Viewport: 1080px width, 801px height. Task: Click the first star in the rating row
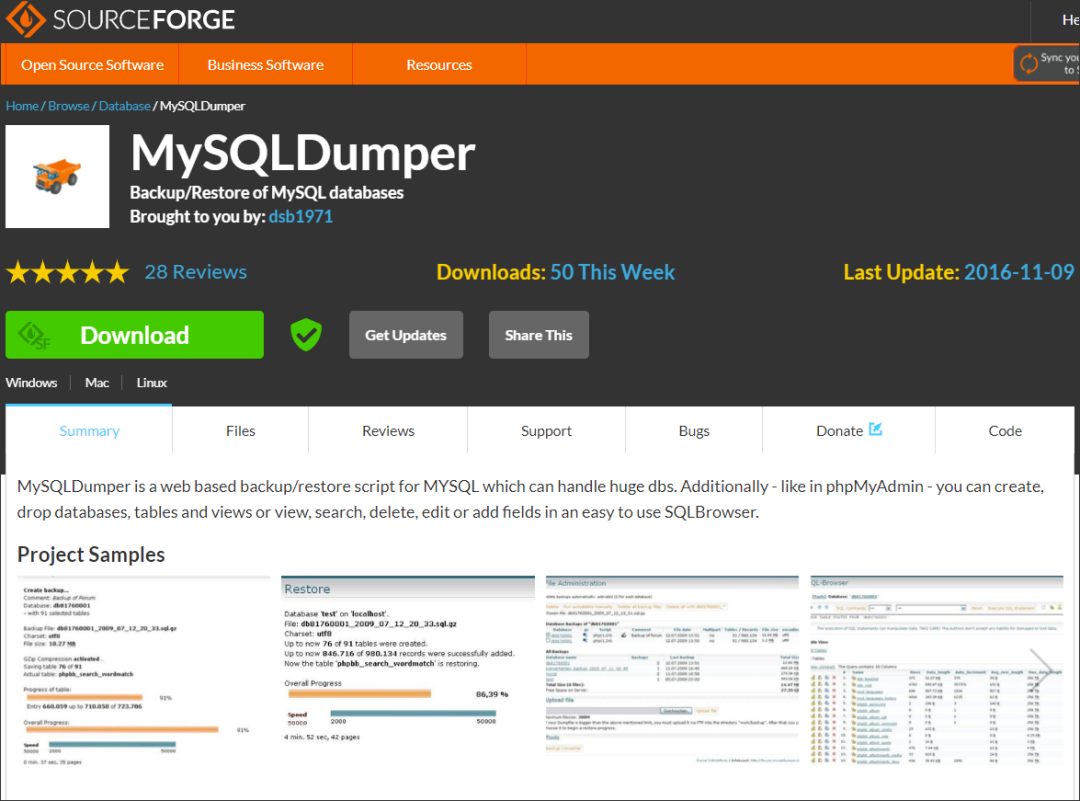[x=16, y=271]
